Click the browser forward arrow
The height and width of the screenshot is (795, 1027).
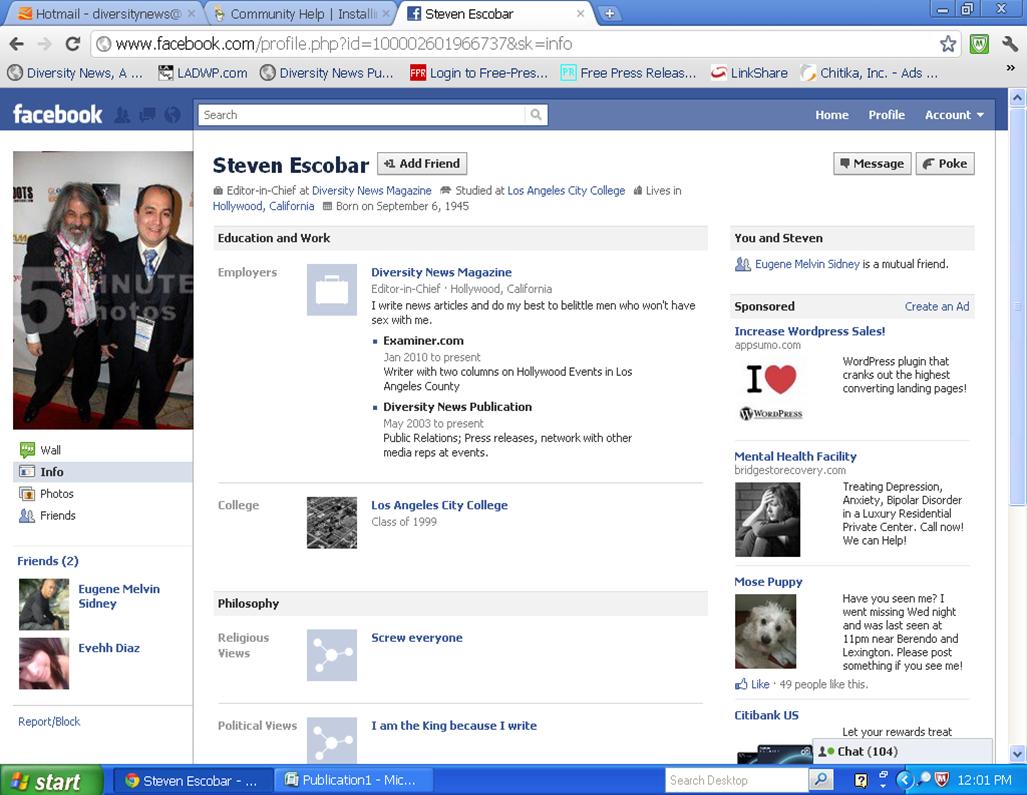pyautogui.click(x=45, y=44)
